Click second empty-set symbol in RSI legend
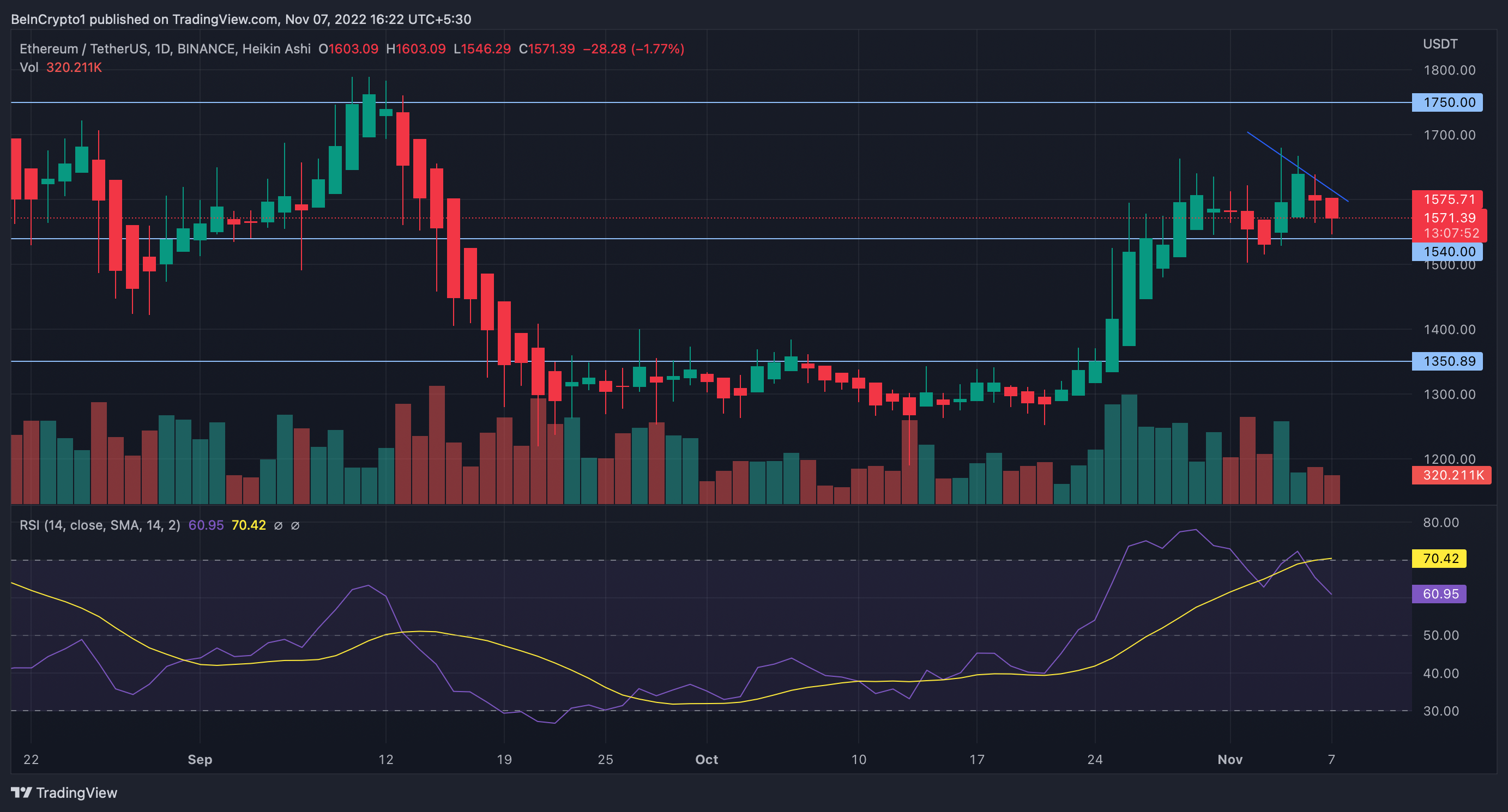The width and height of the screenshot is (1508, 812). click(295, 525)
